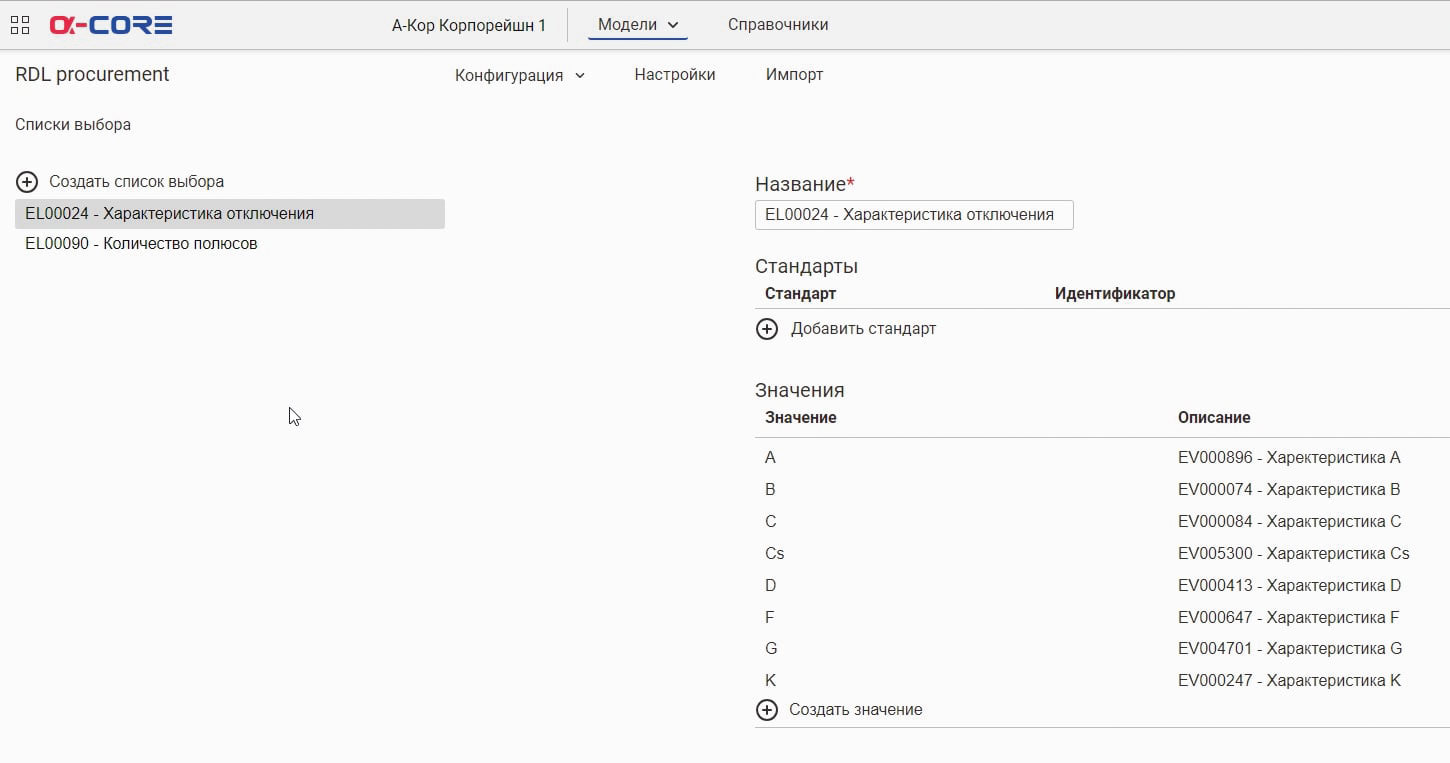Select the value row A
1450x763 pixels.
coord(1102,458)
